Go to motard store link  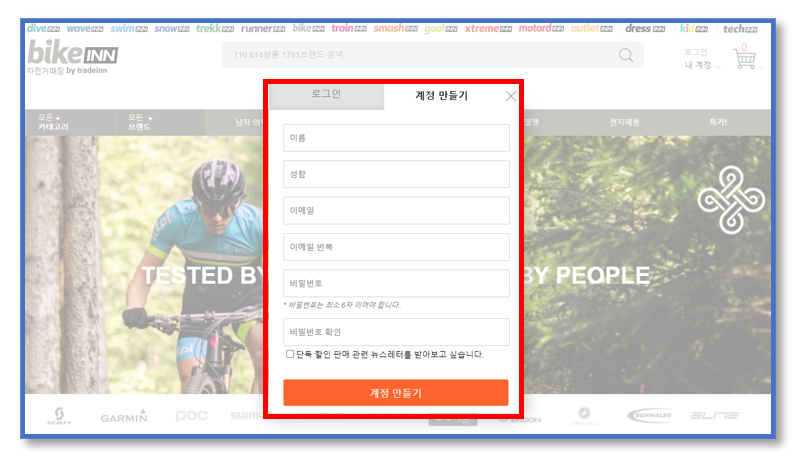(541, 28)
